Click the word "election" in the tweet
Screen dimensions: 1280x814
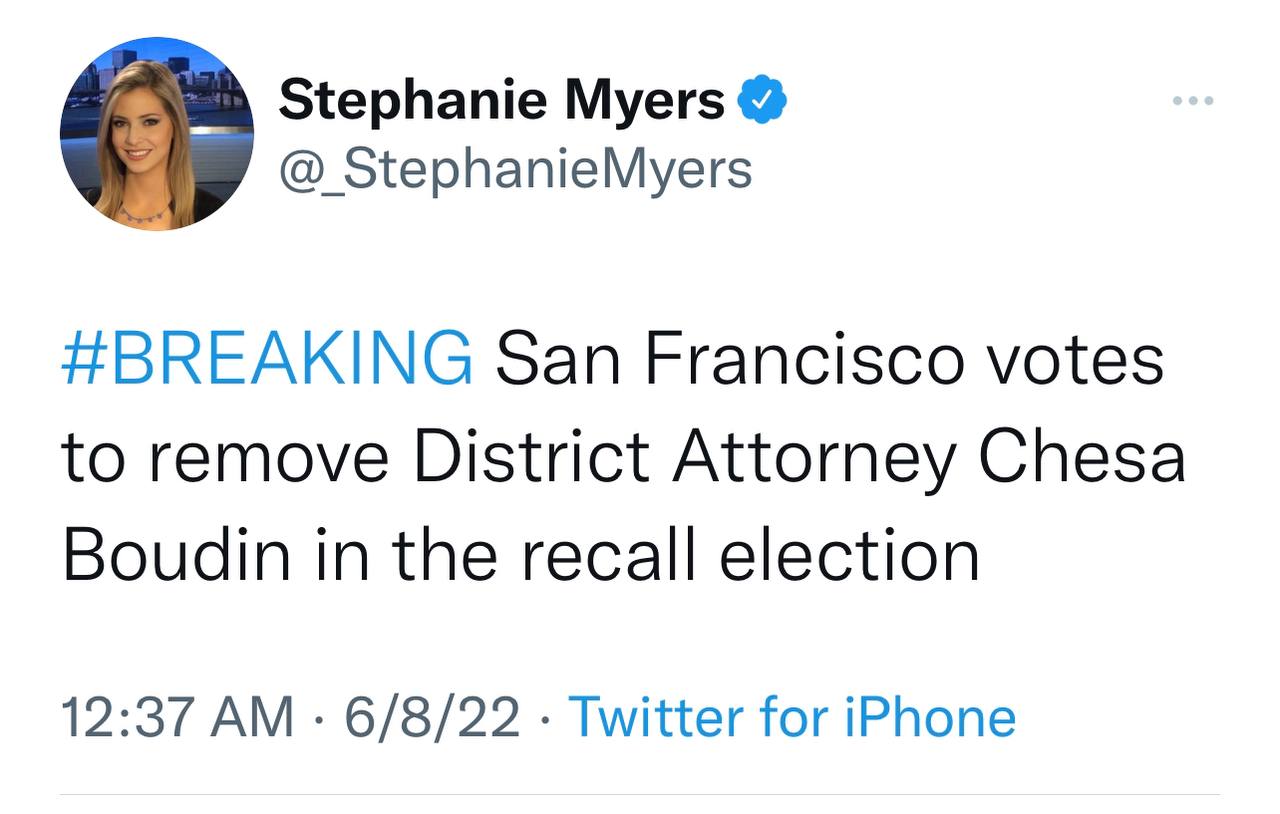click(850, 555)
